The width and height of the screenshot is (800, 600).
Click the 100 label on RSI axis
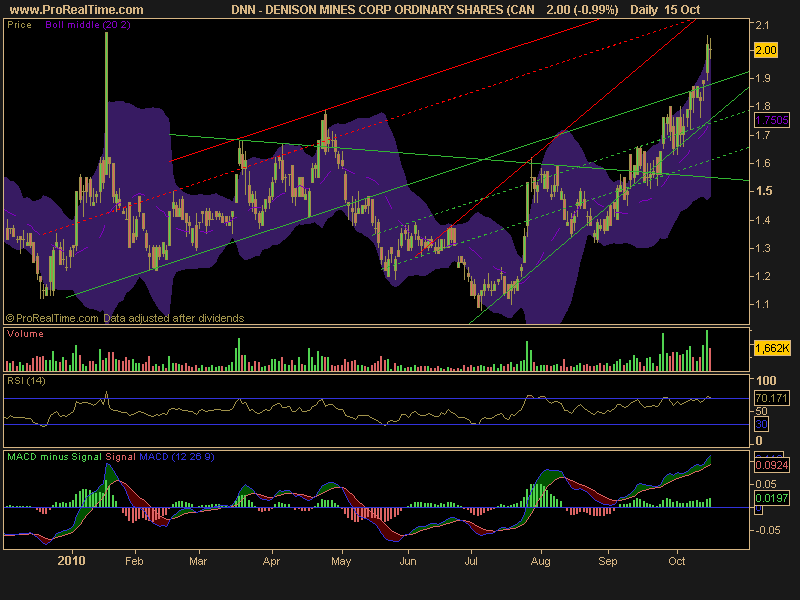pos(766,381)
